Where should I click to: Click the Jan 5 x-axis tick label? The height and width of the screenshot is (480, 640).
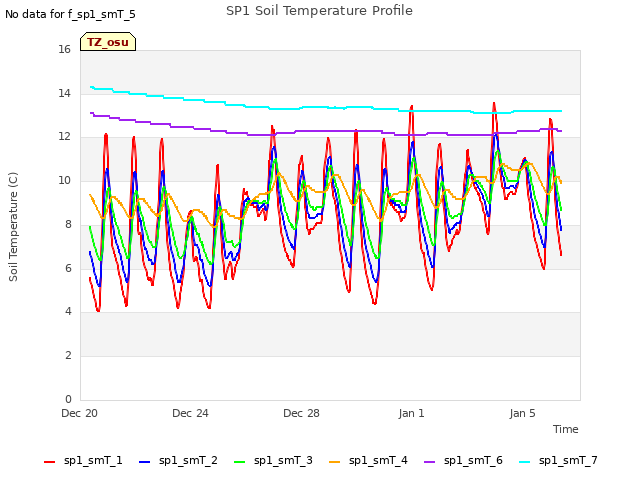[522, 413]
